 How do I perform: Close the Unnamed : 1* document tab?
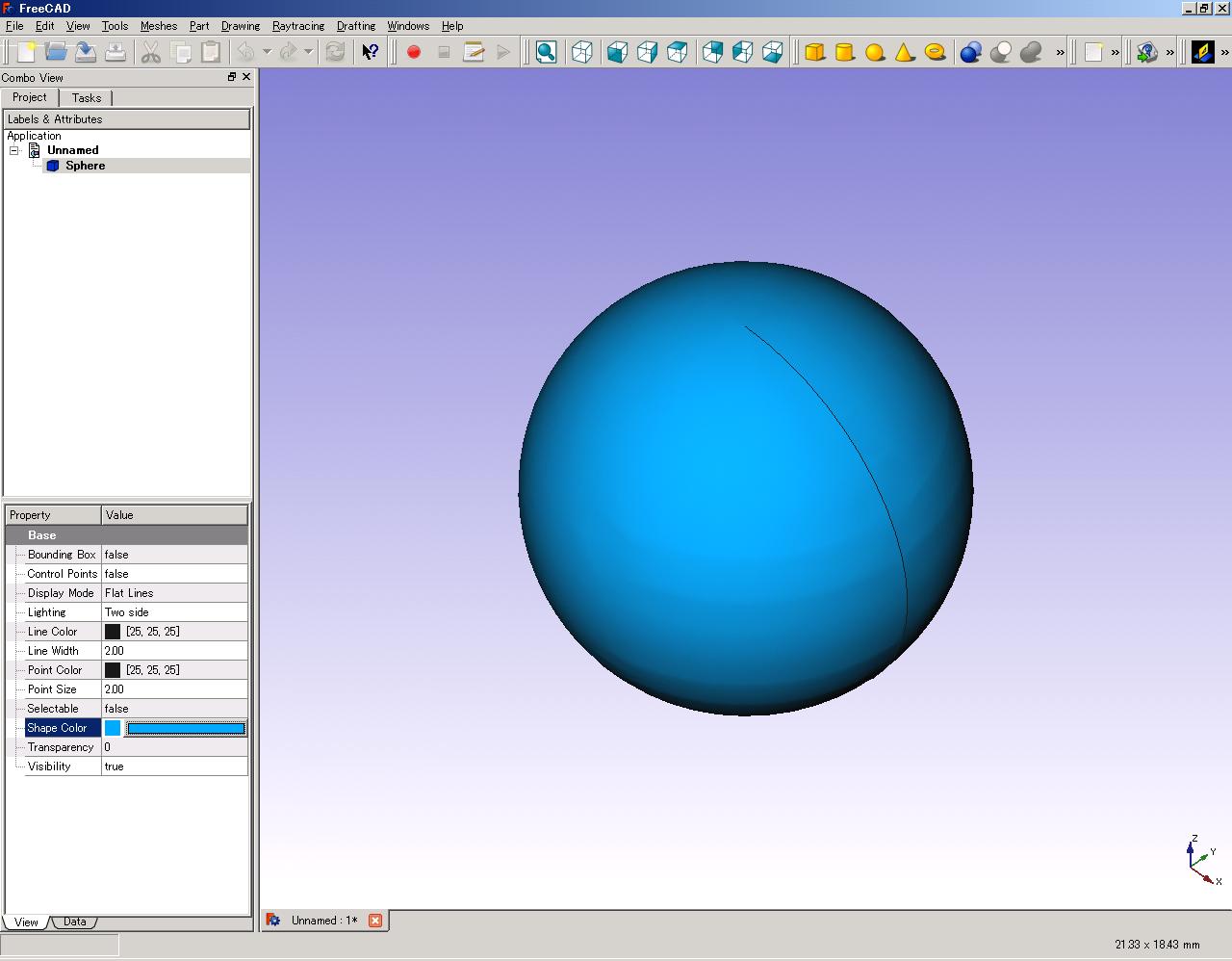pos(375,921)
